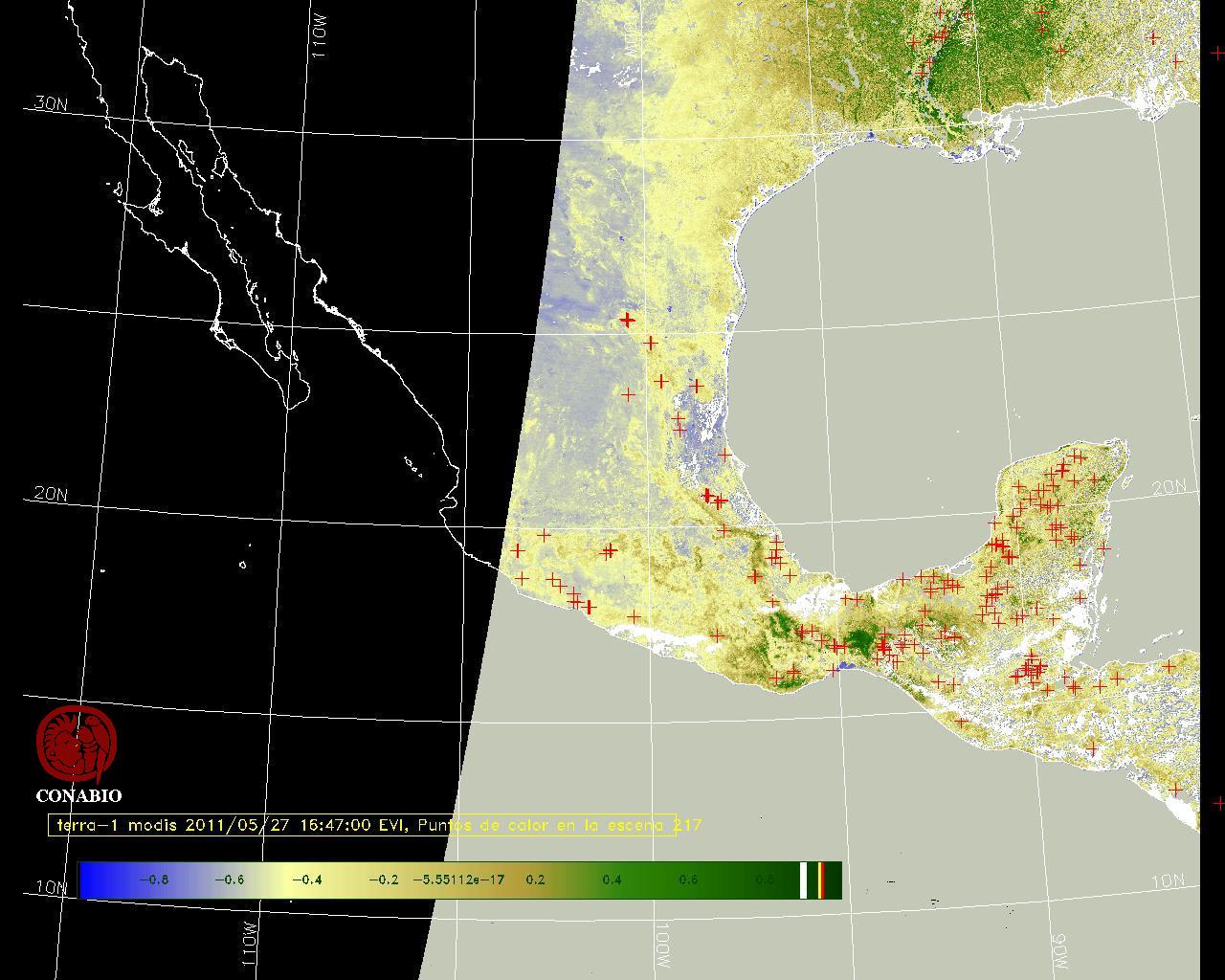Click the 10N label at lower right
Image resolution: width=1225 pixels, height=980 pixels.
pos(1169,880)
